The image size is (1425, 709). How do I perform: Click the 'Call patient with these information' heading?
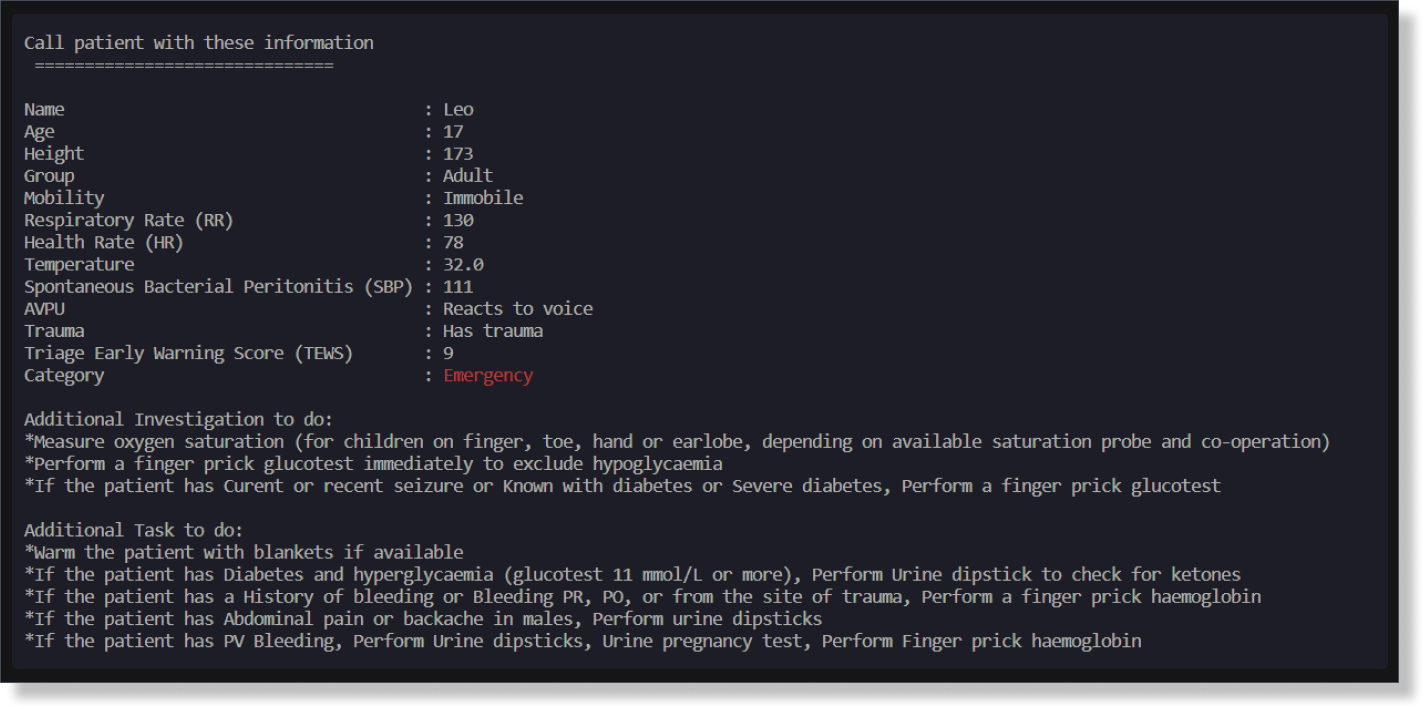click(199, 43)
